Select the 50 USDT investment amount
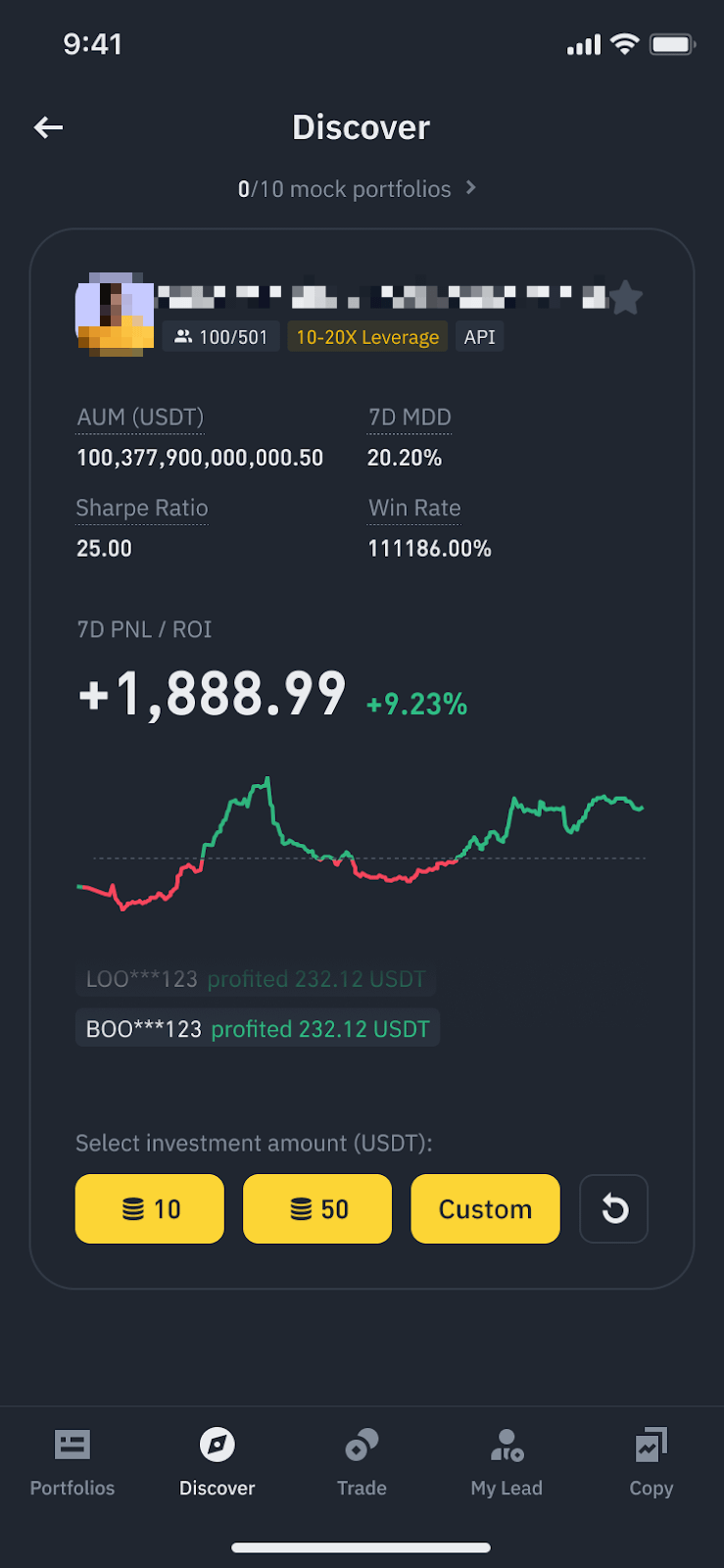 (317, 1208)
